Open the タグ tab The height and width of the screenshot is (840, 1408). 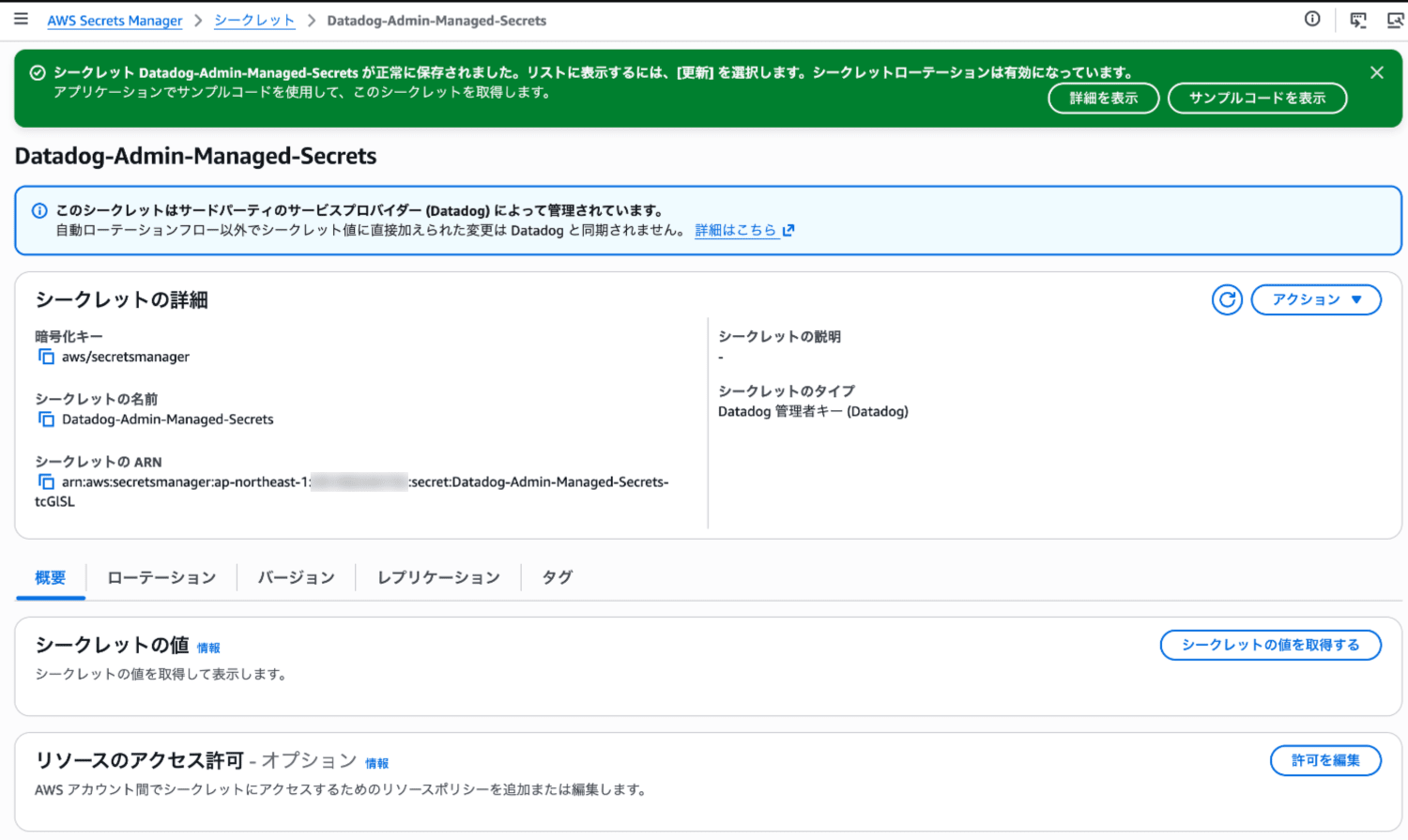click(x=558, y=577)
